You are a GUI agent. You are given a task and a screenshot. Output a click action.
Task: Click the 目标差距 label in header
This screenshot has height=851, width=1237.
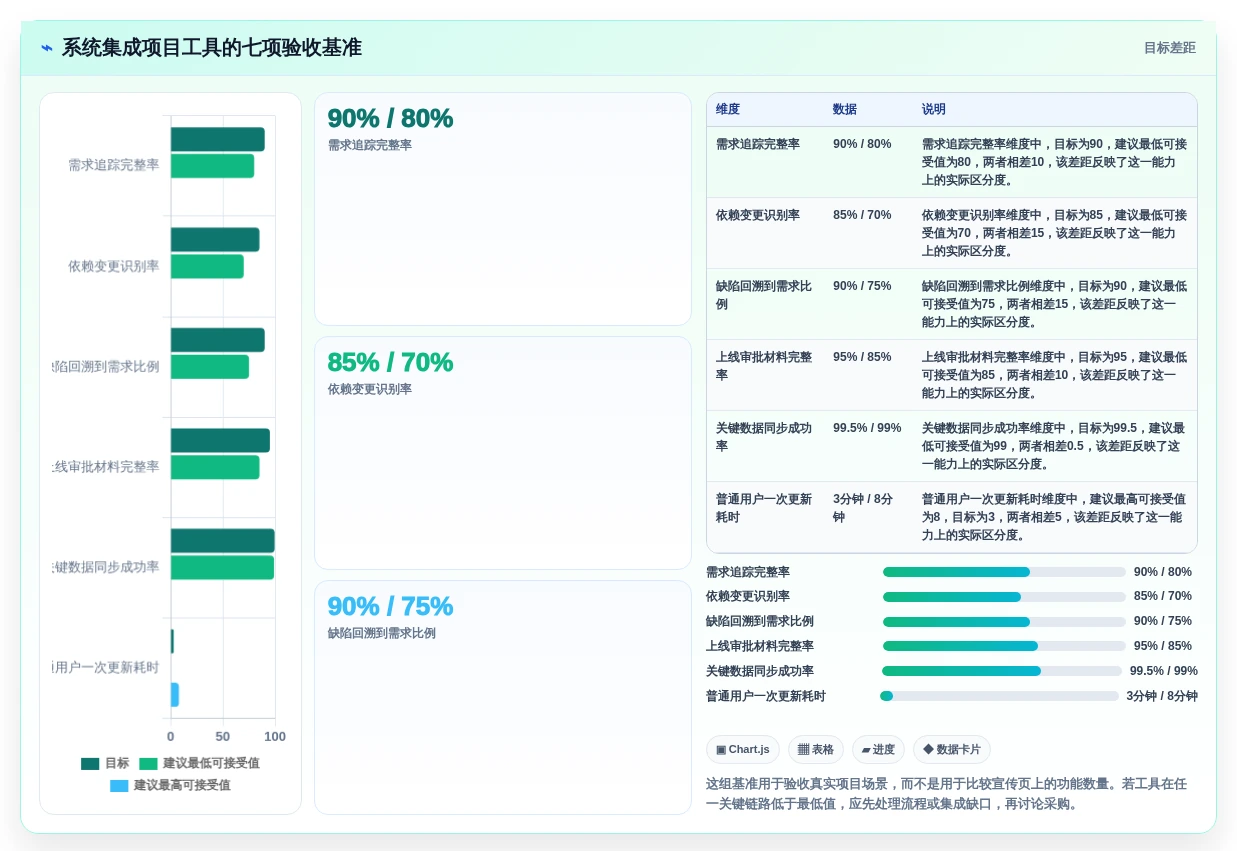click(x=1169, y=48)
